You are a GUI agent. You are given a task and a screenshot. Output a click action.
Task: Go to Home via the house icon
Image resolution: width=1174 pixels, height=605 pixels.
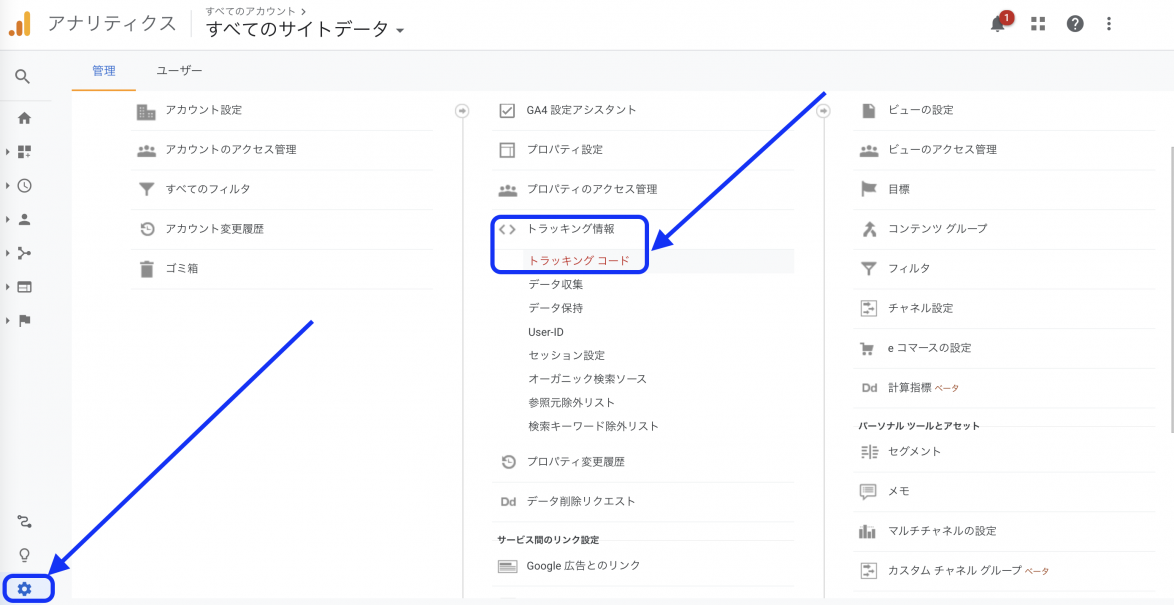24,118
